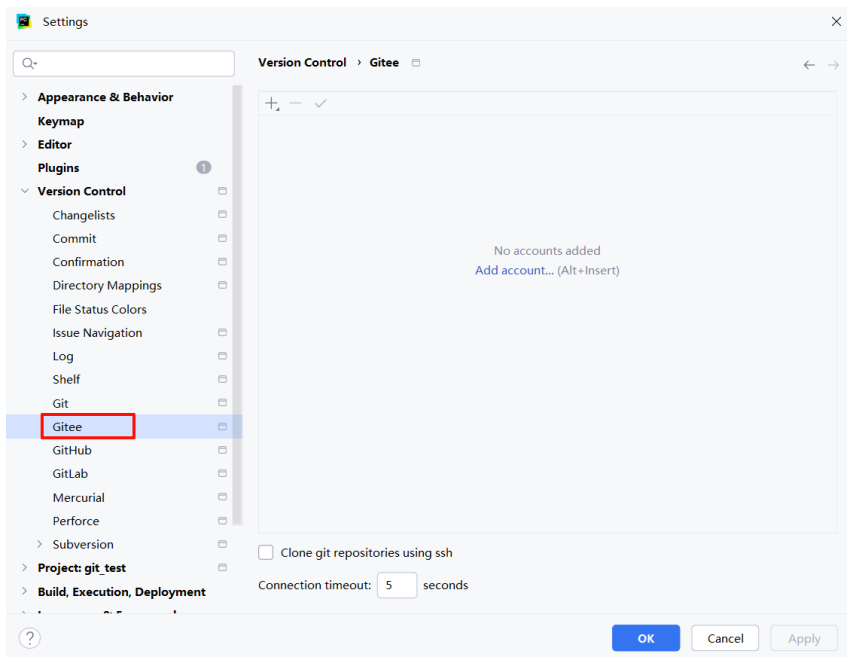
Task: Open the Plugins settings page
Action: coord(58,168)
